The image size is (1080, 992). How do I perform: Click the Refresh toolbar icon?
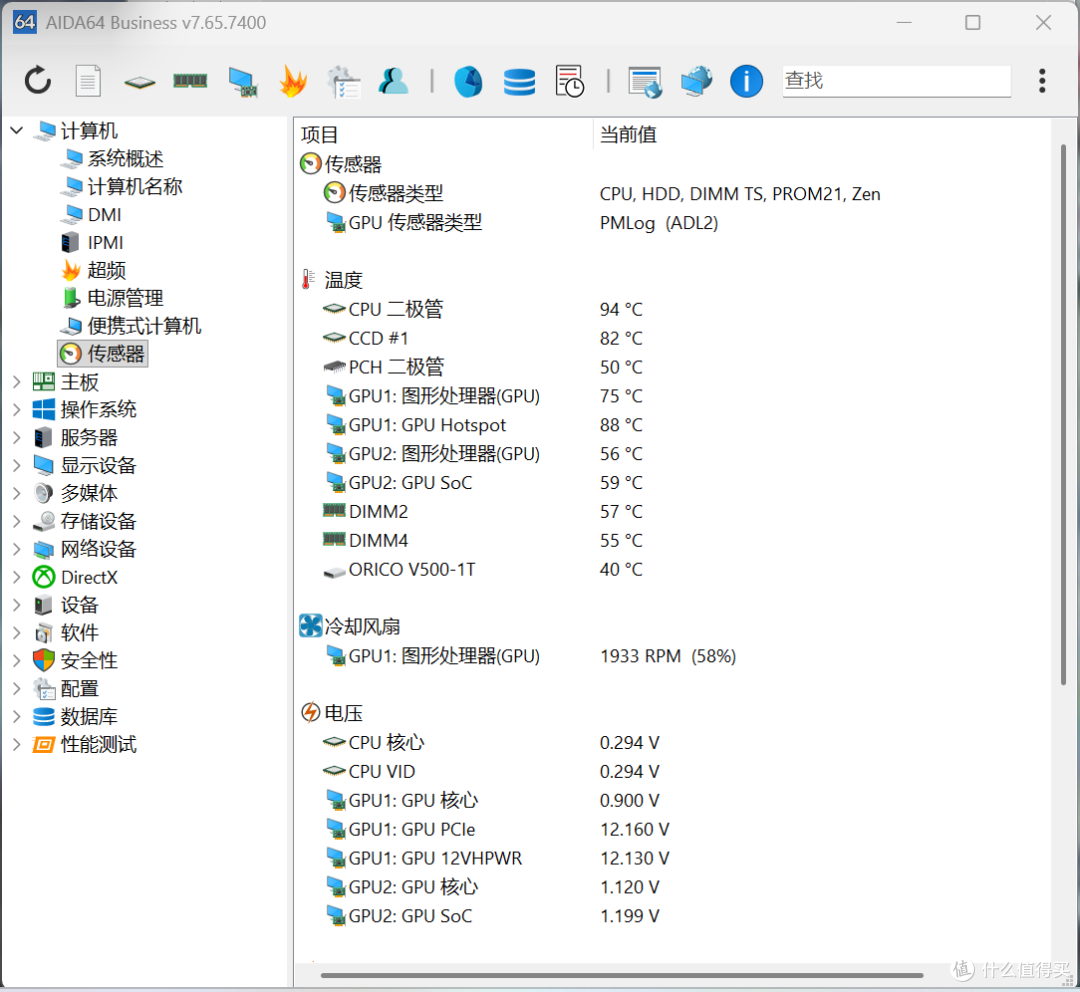click(x=38, y=81)
